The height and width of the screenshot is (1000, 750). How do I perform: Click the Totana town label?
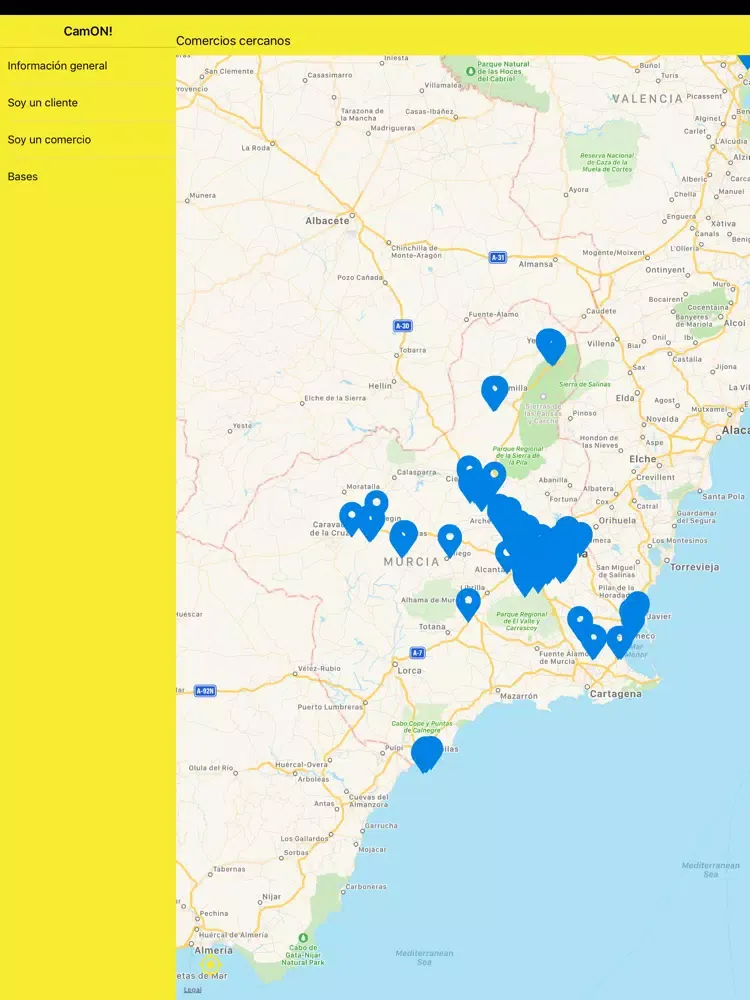[x=432, y=627]
